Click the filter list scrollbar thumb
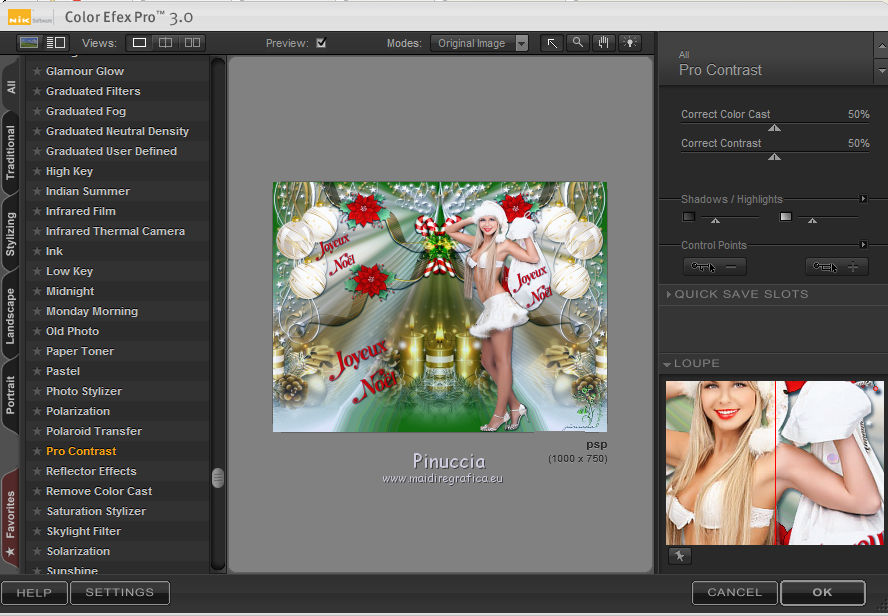Image resolution: width=888 pixels, height=616 pixels. point(218,478)
